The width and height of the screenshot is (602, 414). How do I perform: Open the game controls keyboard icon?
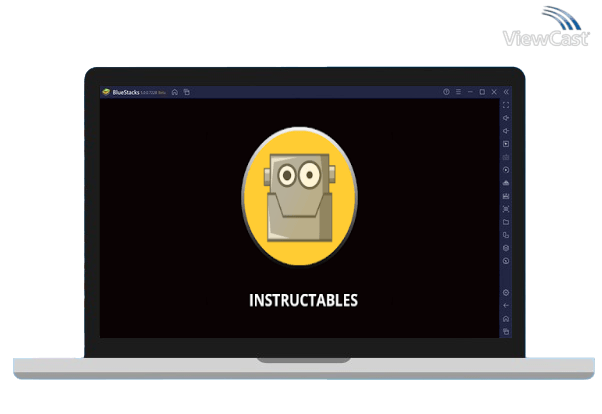click(x=506, y=157)
